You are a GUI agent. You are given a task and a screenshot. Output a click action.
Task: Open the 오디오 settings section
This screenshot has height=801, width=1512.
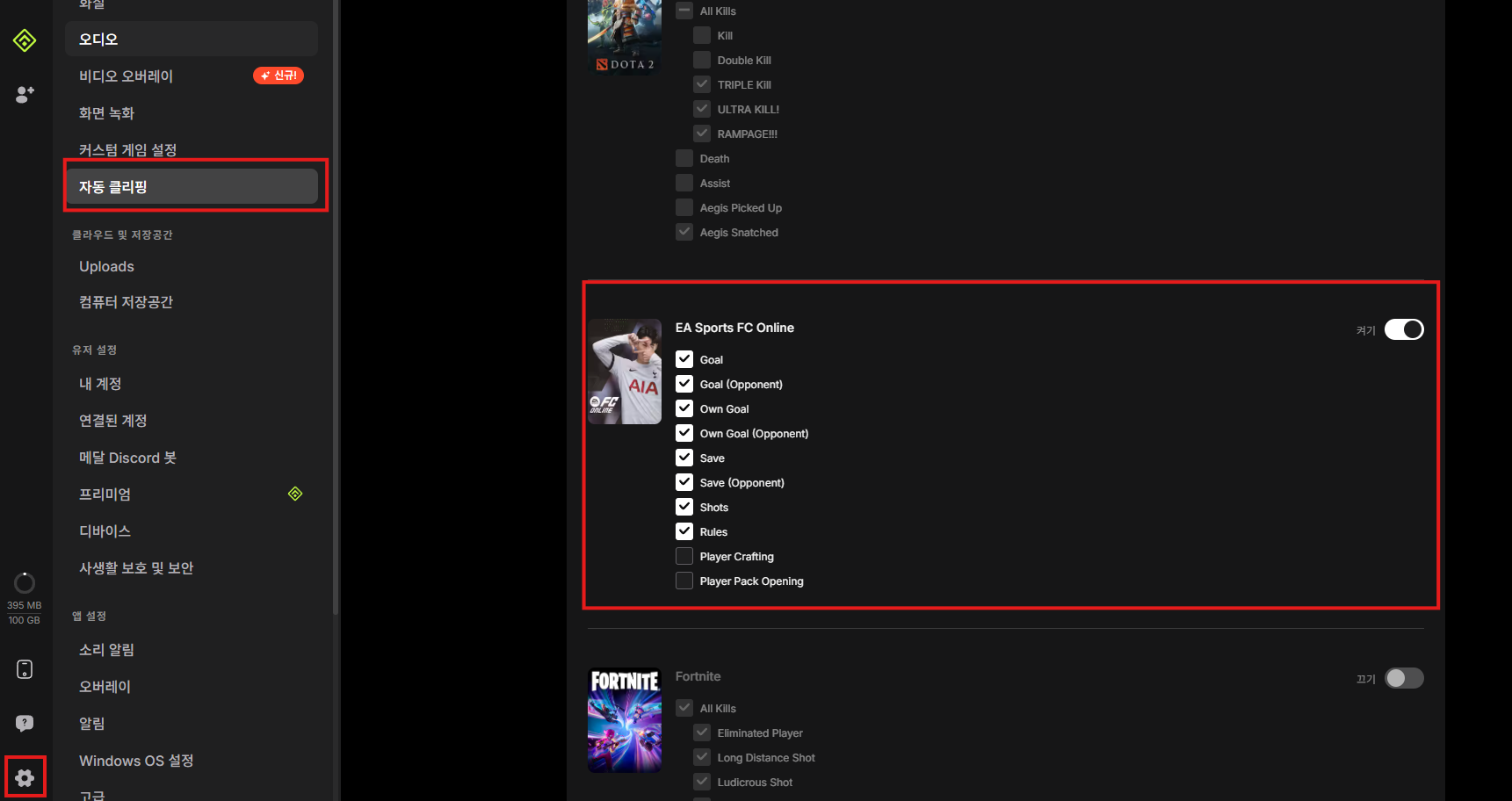tap(192, 40)
